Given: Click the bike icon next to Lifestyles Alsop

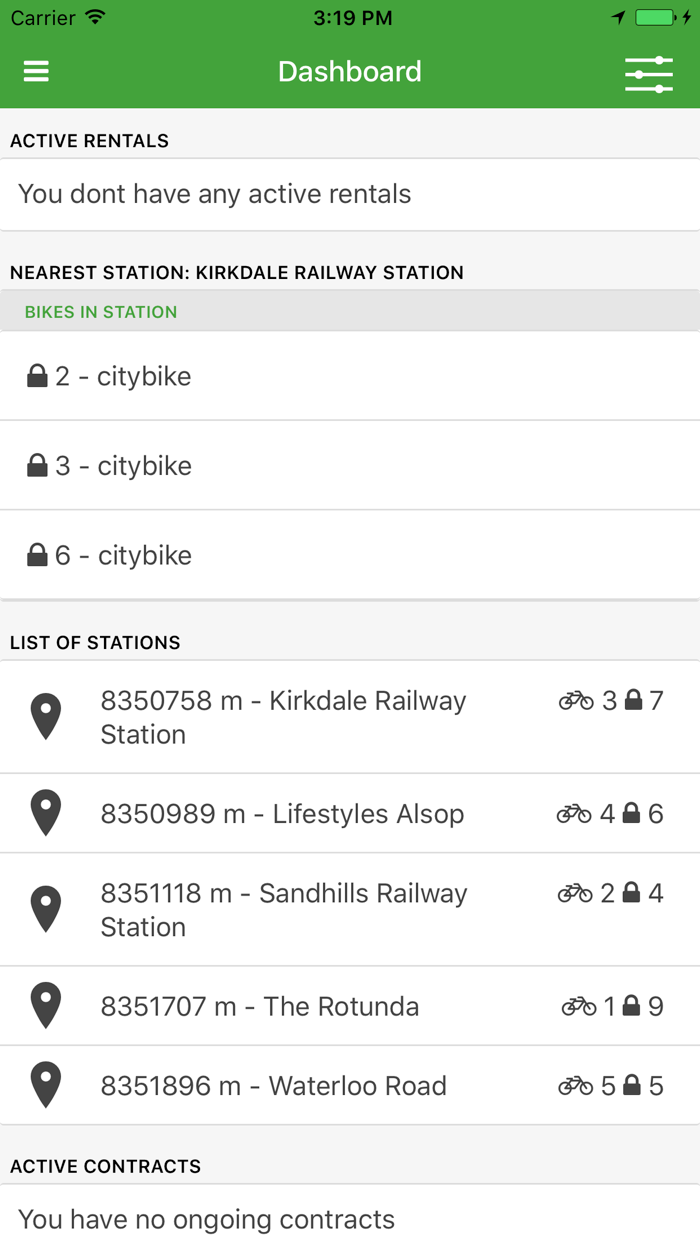Looking at the screenshot, I should point(575,813).
